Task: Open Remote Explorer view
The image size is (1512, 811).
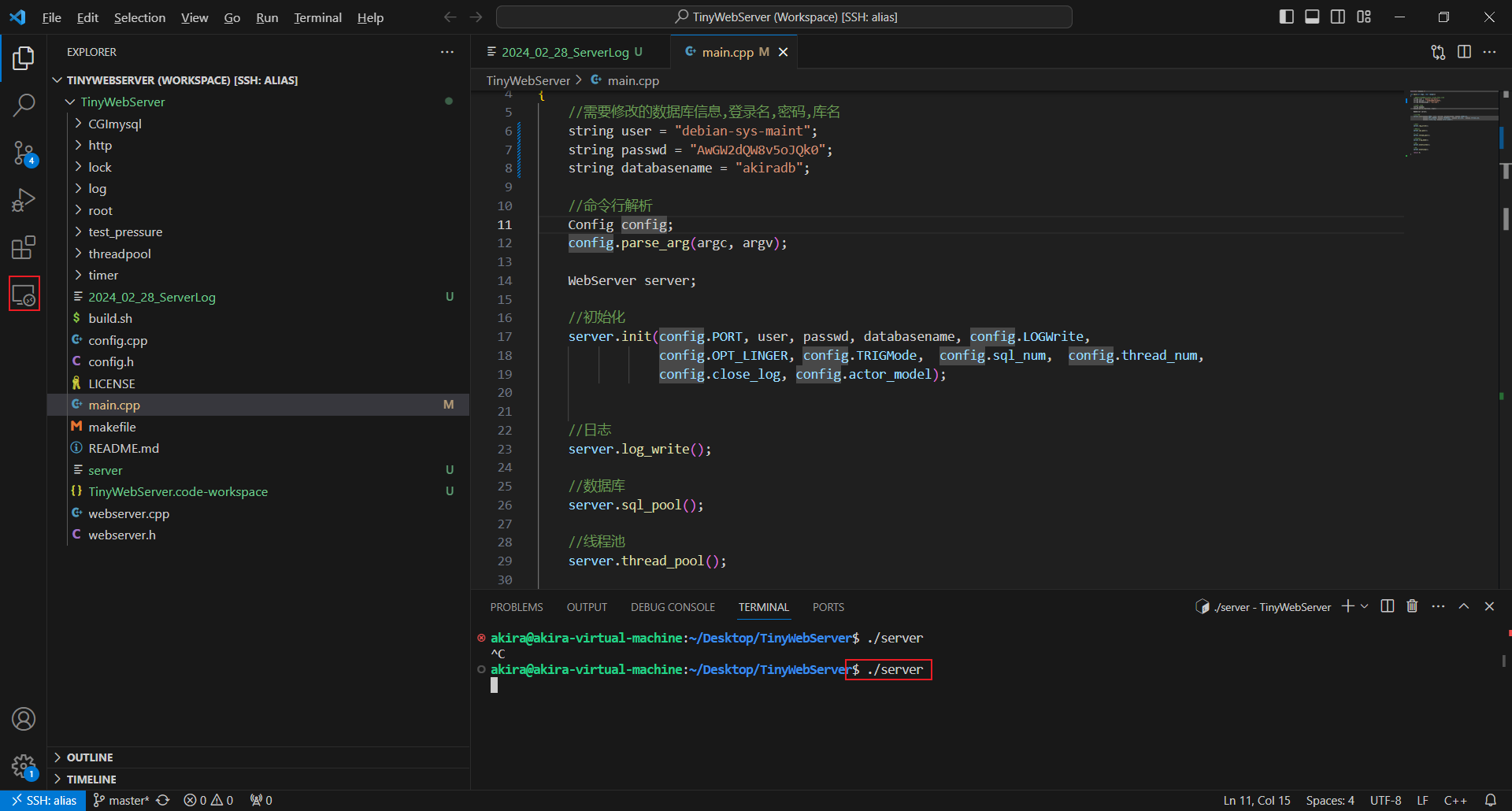Action: pyautogui.click(x=24, y=294)
